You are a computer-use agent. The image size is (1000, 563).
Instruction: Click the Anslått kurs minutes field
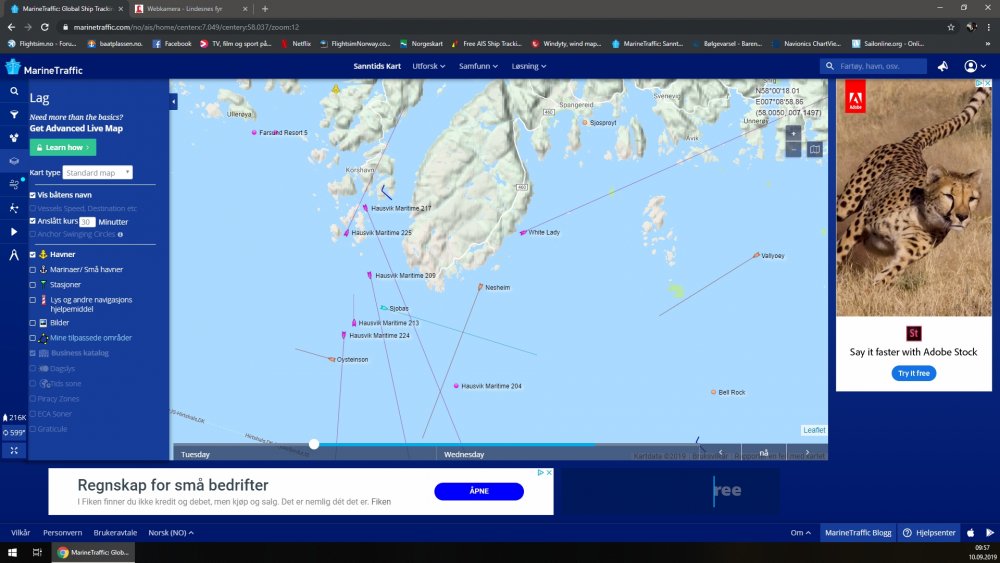87,222
